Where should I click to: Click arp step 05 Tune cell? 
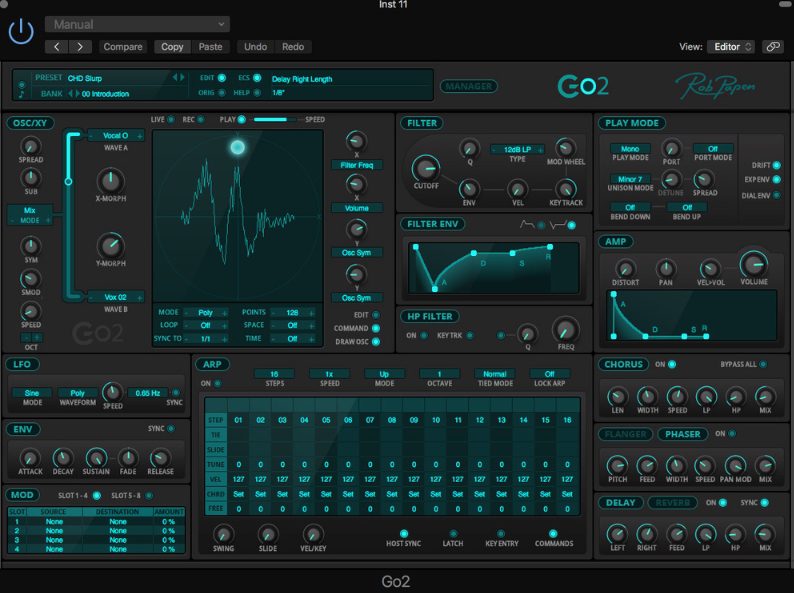326,464
